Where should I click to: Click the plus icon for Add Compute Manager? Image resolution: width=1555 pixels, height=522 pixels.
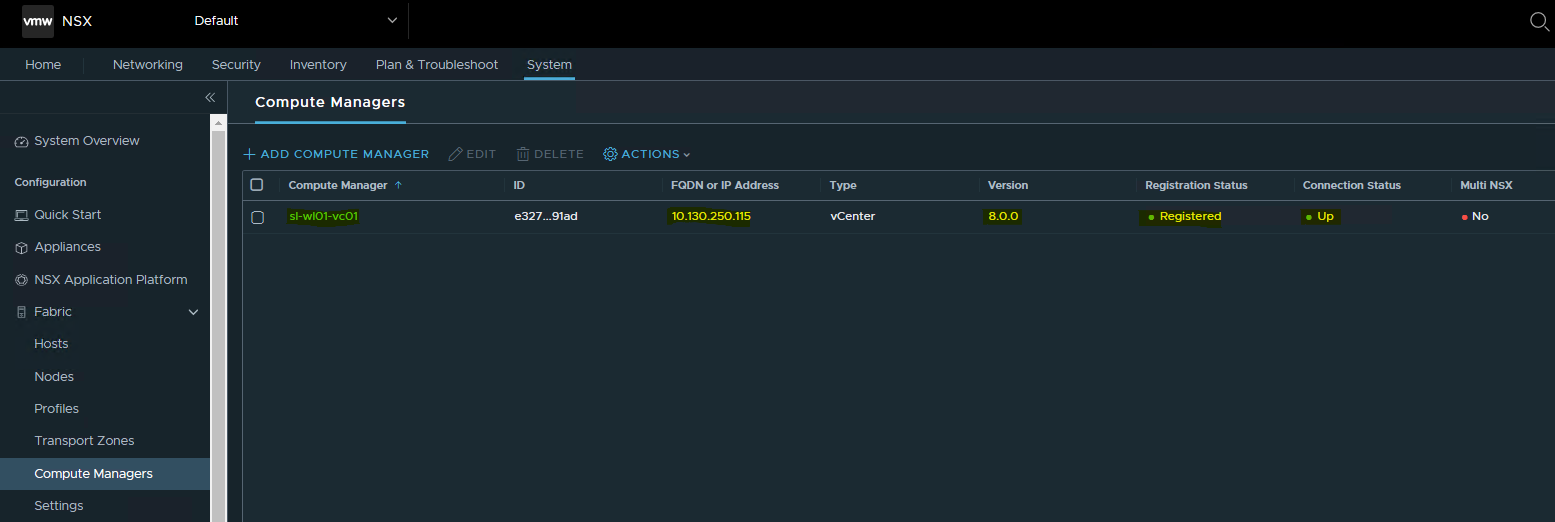(250, 154)
